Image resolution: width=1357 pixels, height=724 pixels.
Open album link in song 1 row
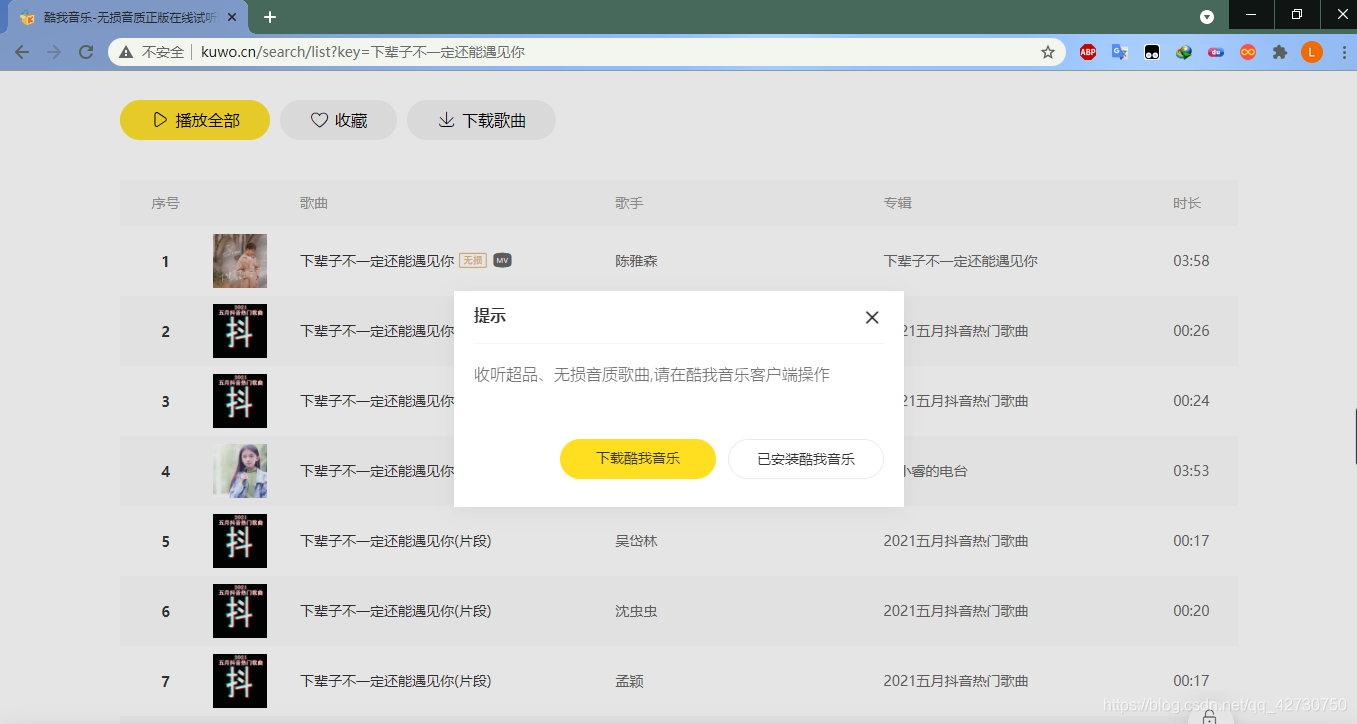tap(961, 261)
